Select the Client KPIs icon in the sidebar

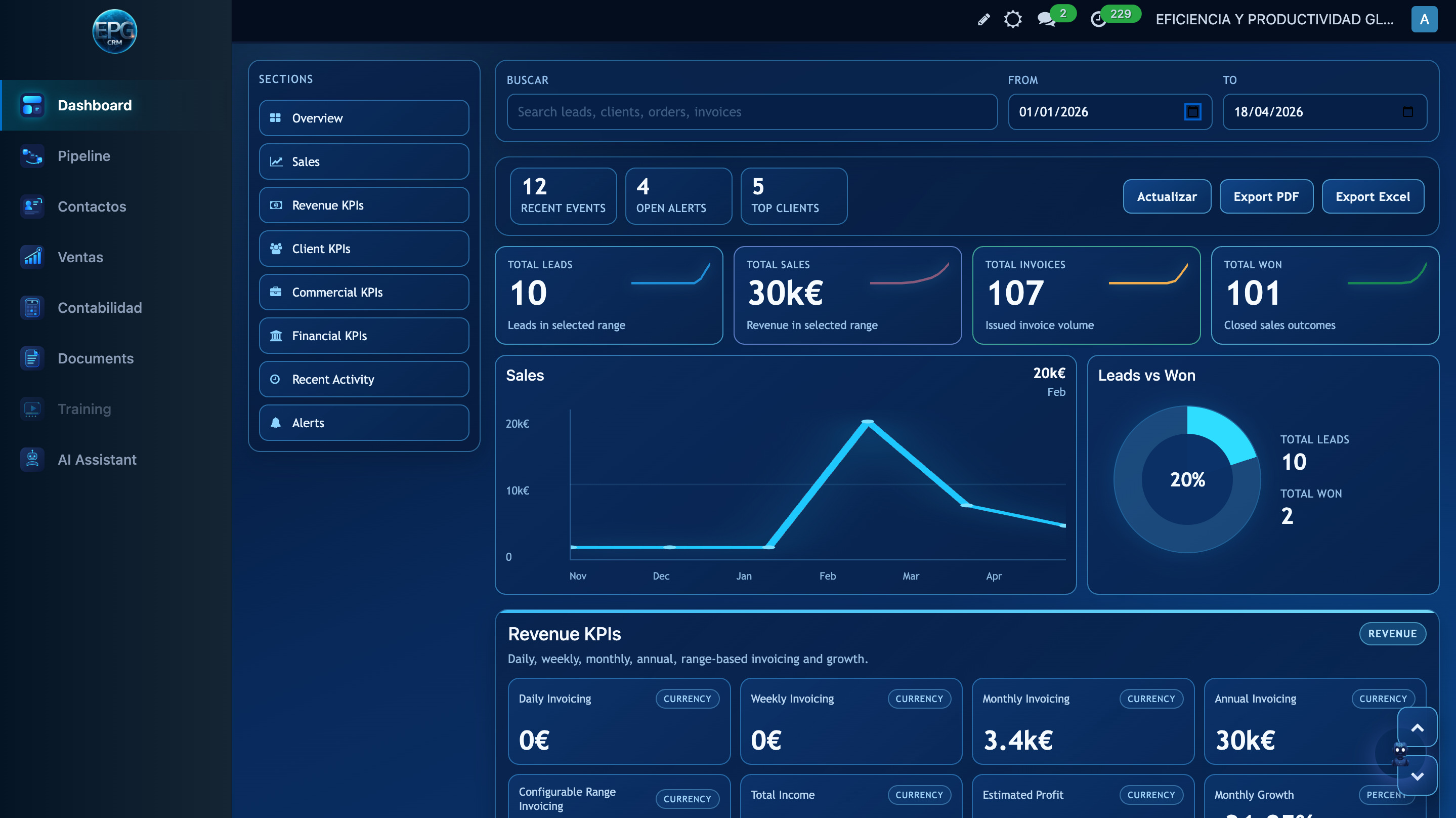276,249
